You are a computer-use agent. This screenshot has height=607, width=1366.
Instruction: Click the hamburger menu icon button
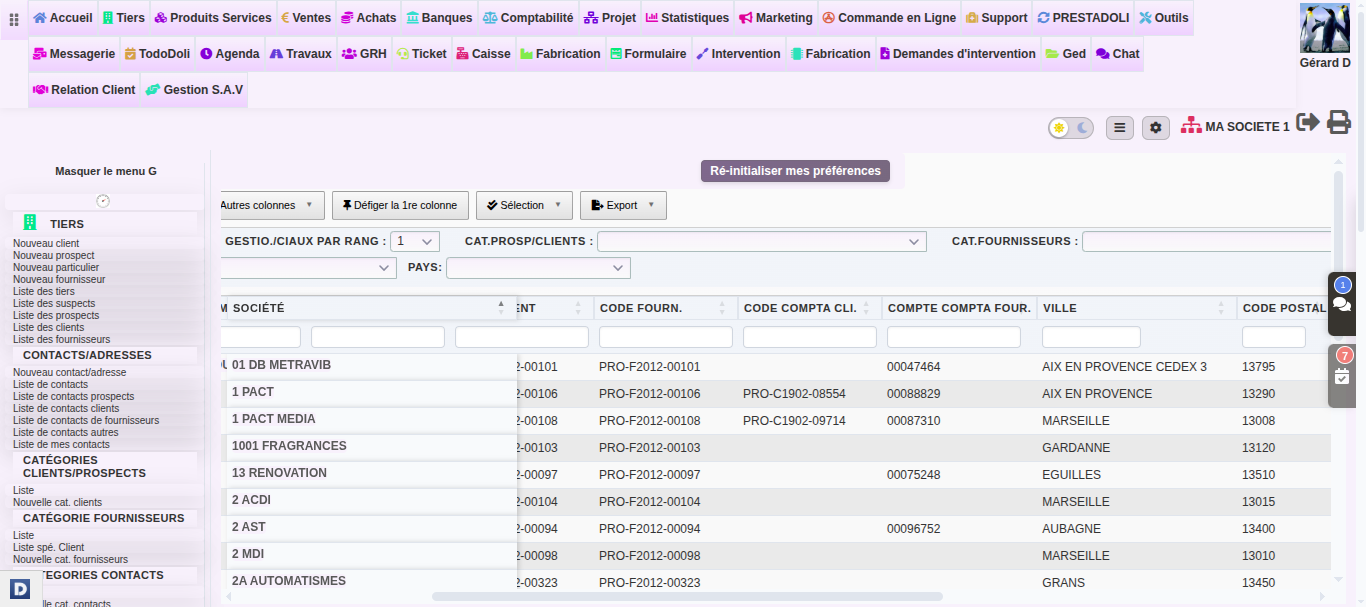point(1120,128)
